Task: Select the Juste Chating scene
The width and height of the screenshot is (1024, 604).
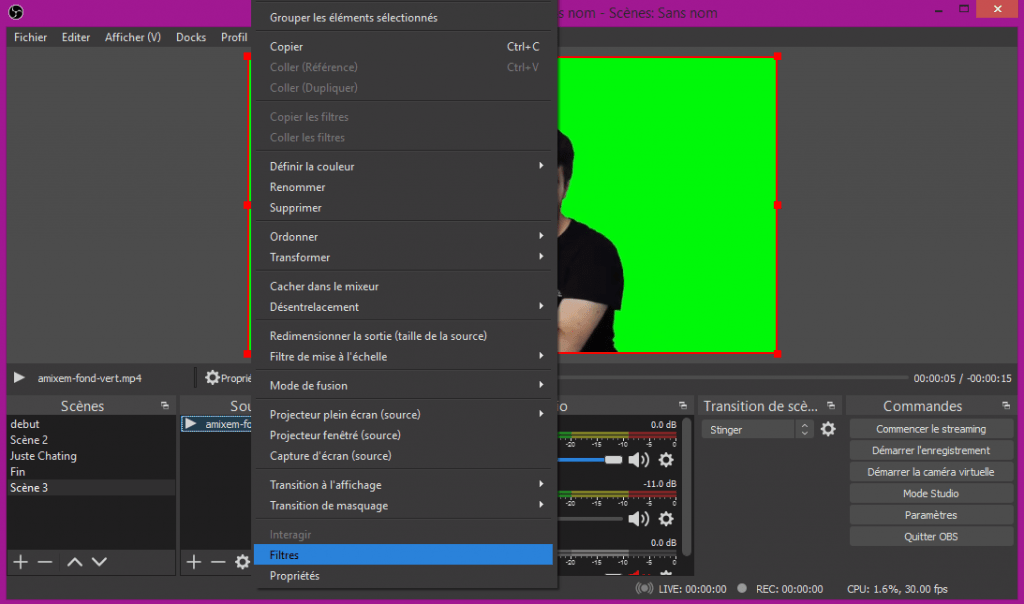Action: pyautogui.click(x=43, y=456)
